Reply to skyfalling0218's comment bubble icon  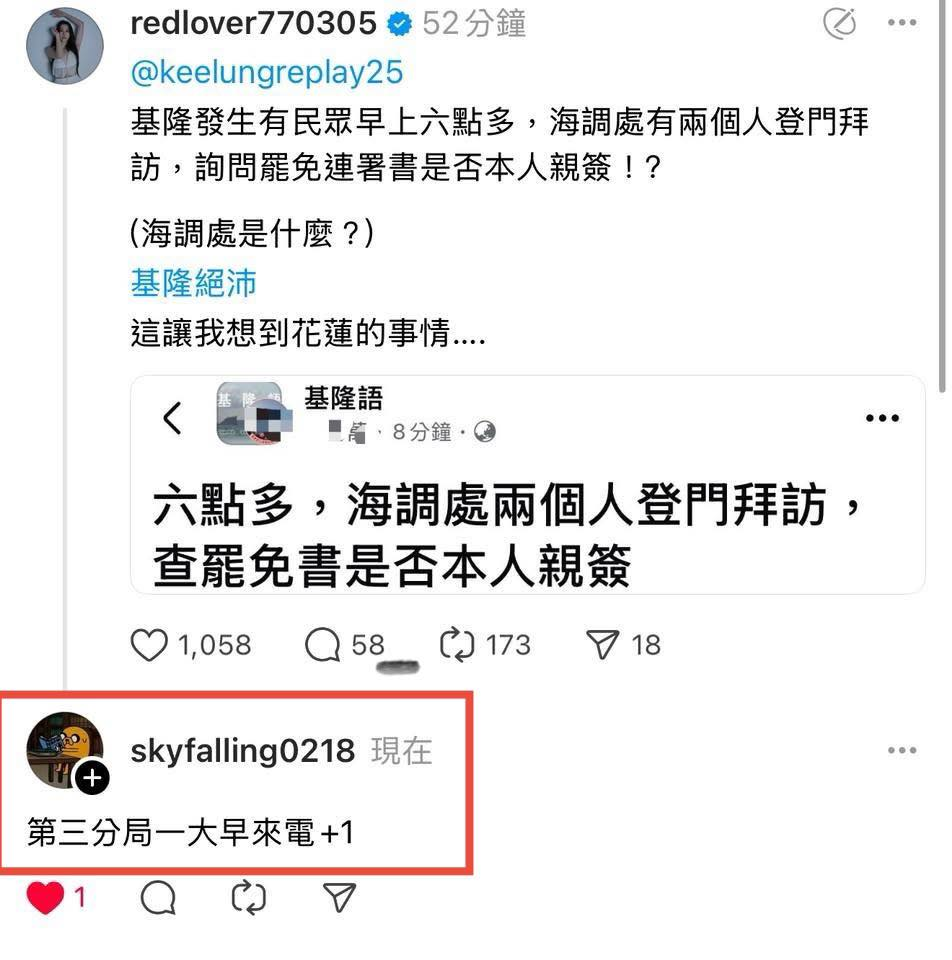(x=158, y=898)
